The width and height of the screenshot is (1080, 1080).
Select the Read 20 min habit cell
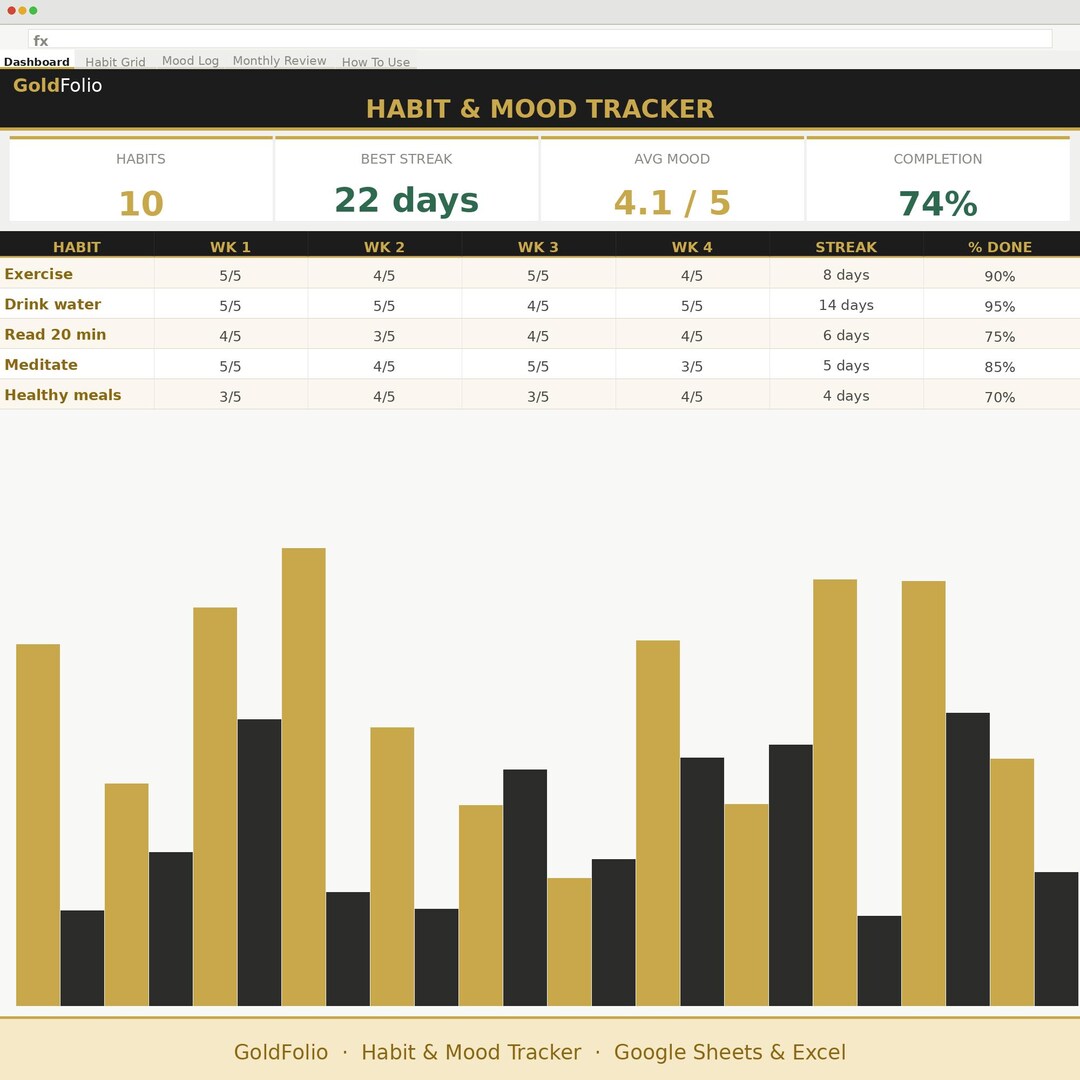[x=76, y=334]
